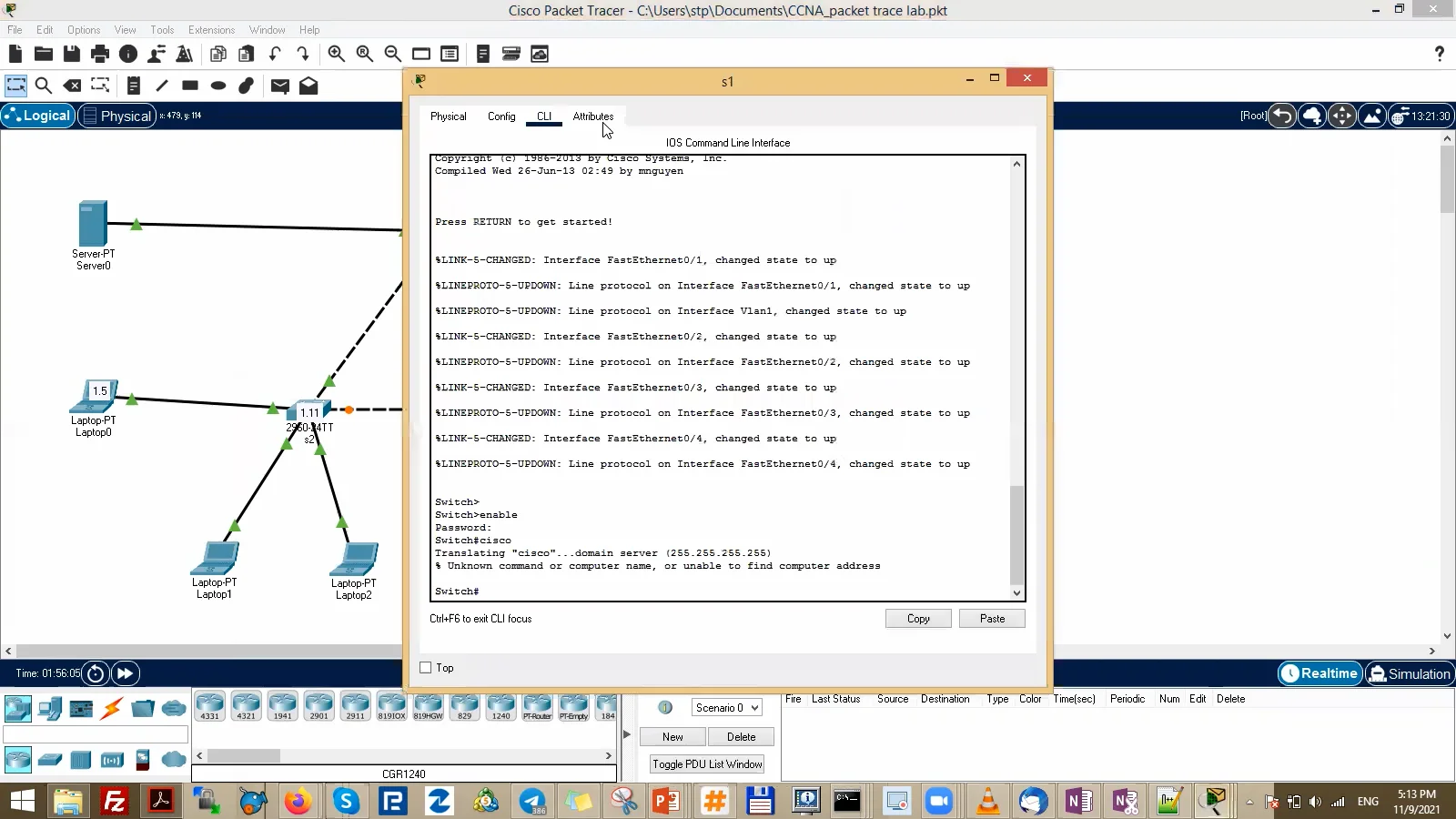
Task: Open the Extensions menu
Action: click(211, 30)
